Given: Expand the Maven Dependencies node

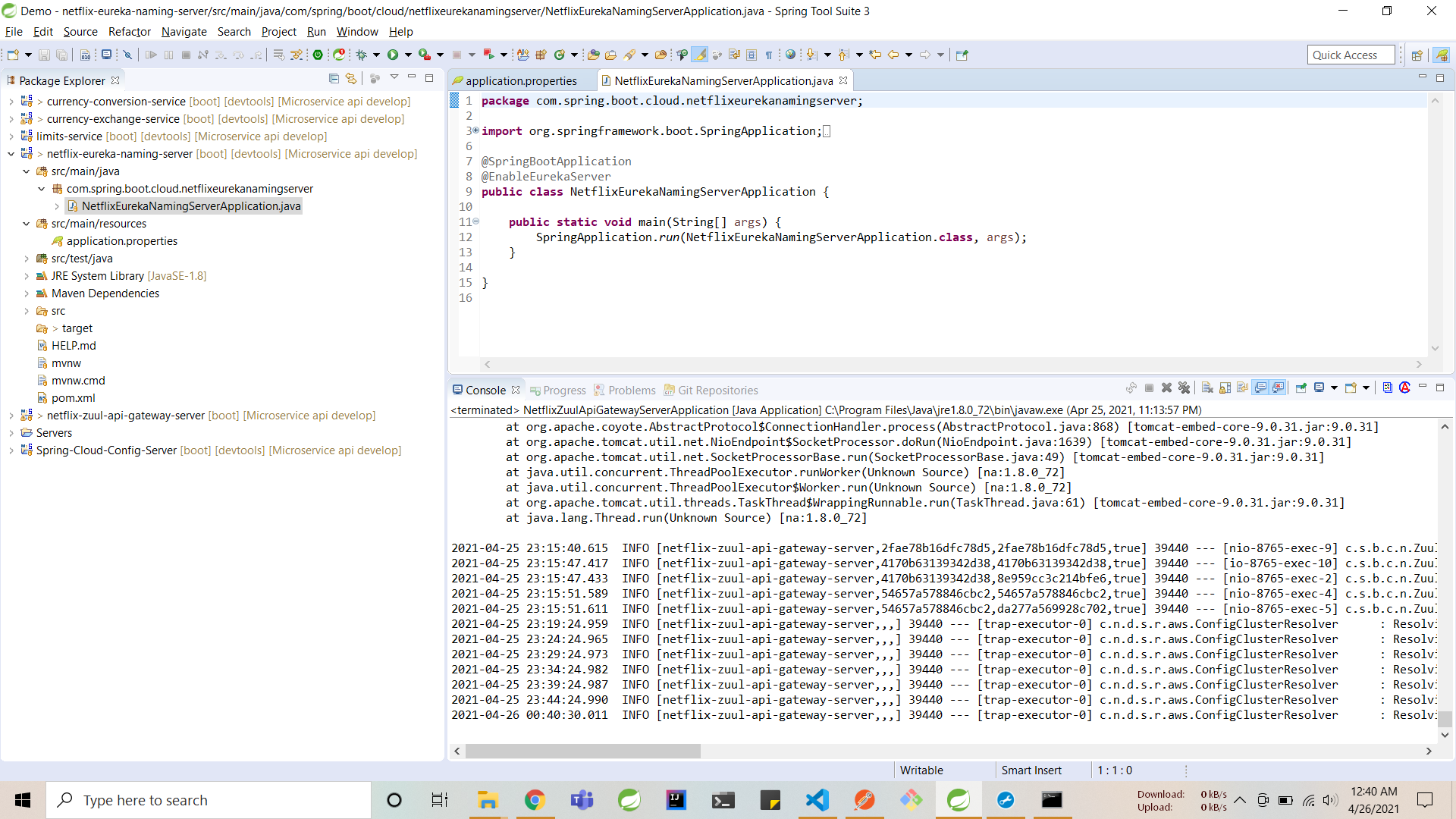Looking at the screenshot, I should click(x=27, y=293).
